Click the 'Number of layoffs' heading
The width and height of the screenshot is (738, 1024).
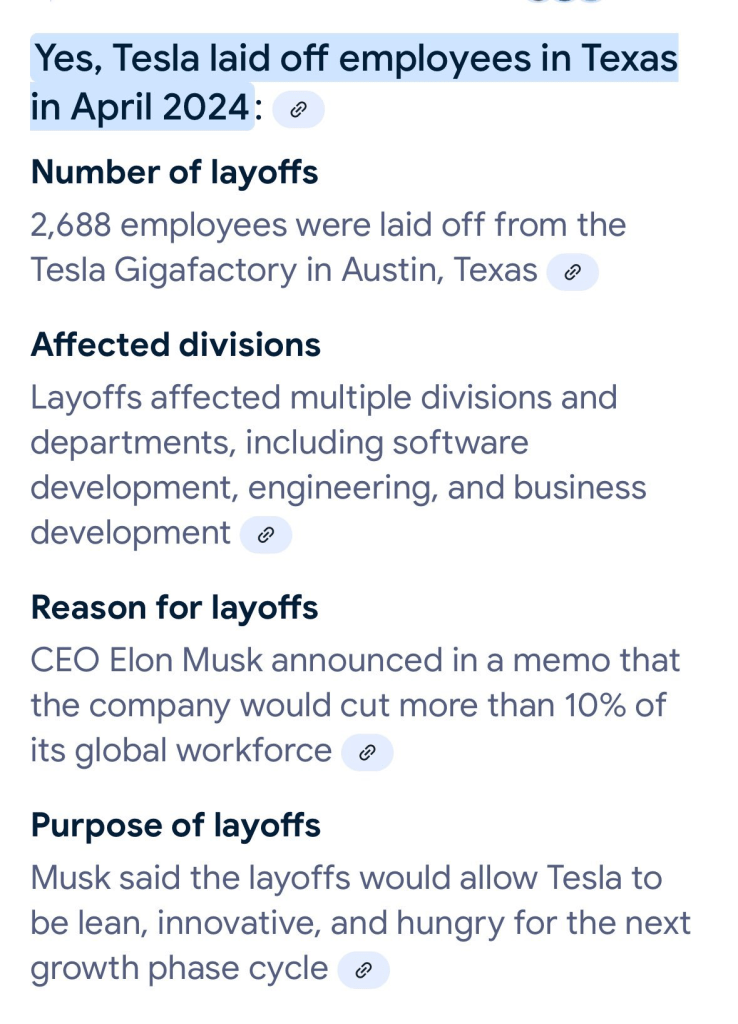(x=174, y=172)
